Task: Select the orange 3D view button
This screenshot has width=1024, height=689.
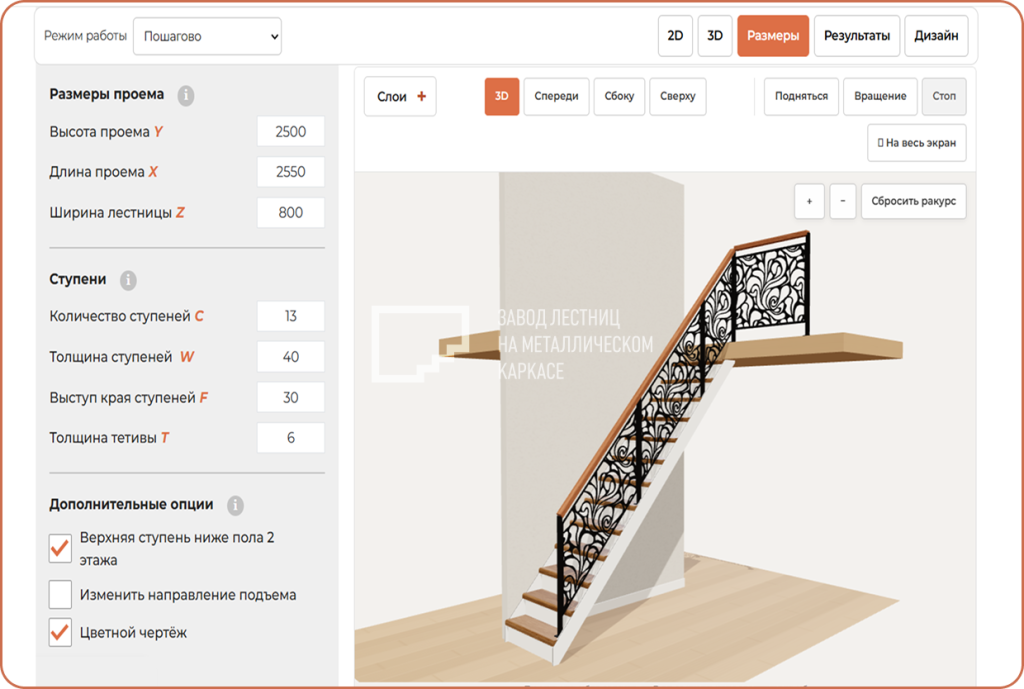Action: (502, 97)
